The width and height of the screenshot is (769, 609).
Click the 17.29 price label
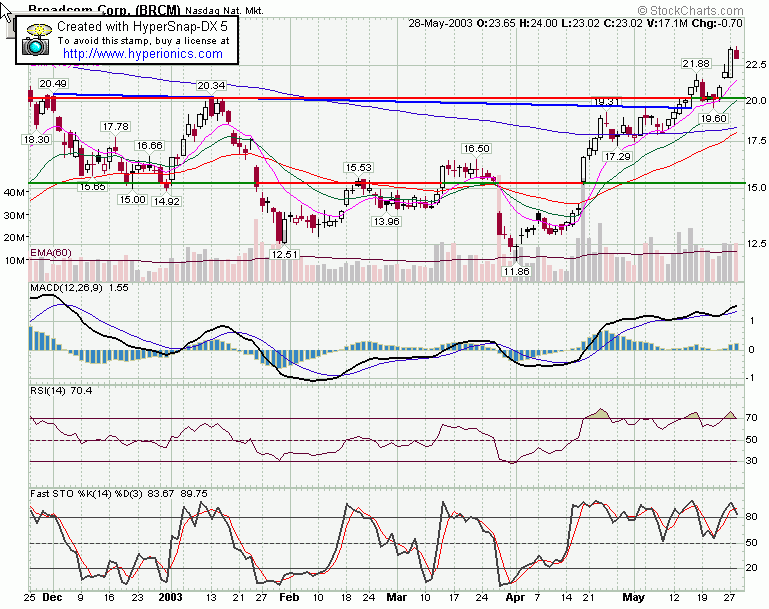click(x=618, y=156)
